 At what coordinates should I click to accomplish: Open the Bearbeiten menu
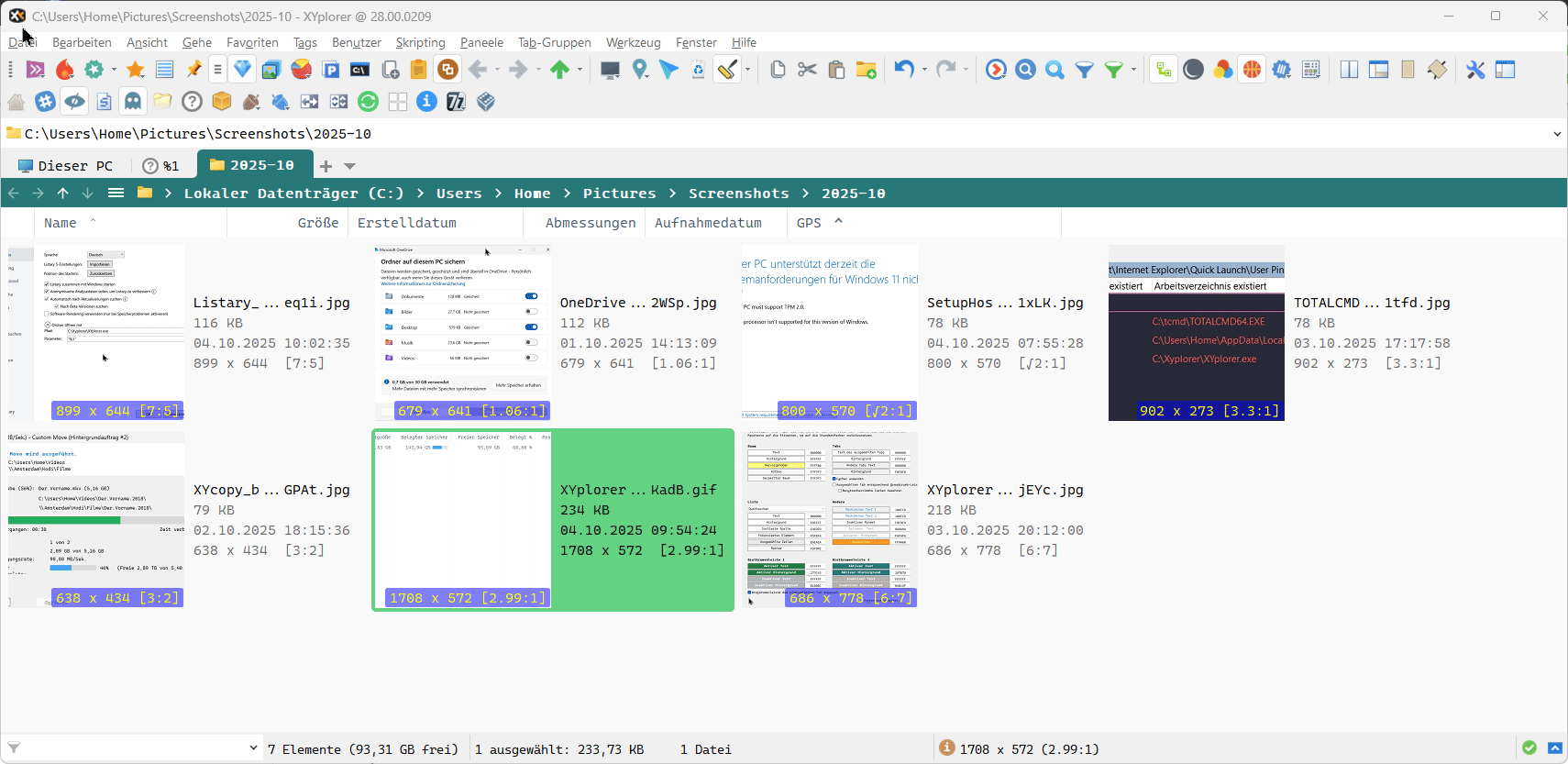pyautogui.click(x=82, y=42)
